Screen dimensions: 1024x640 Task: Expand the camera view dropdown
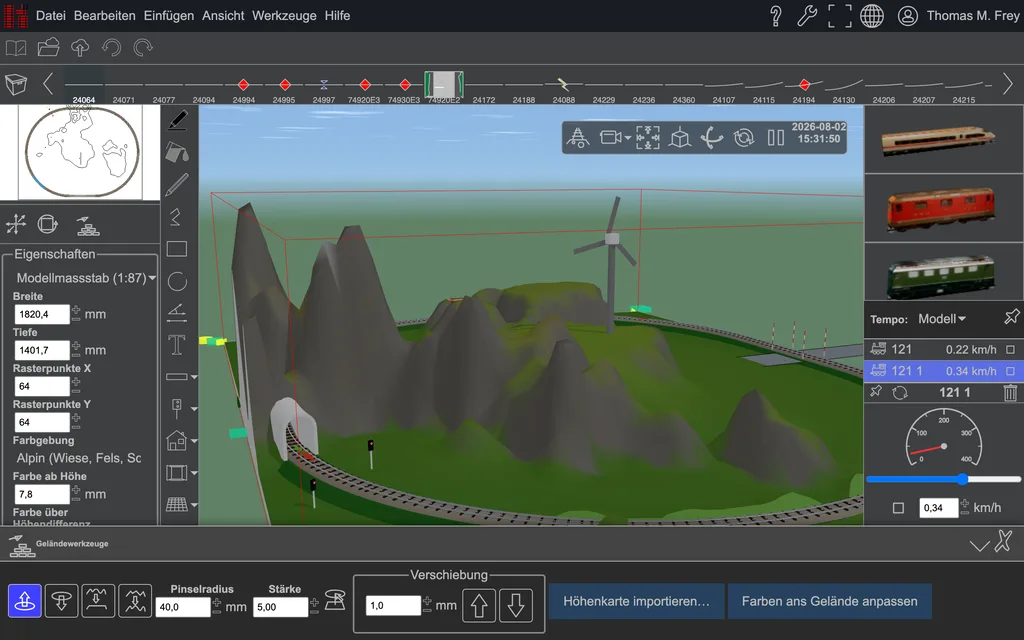tap(628, 138)
